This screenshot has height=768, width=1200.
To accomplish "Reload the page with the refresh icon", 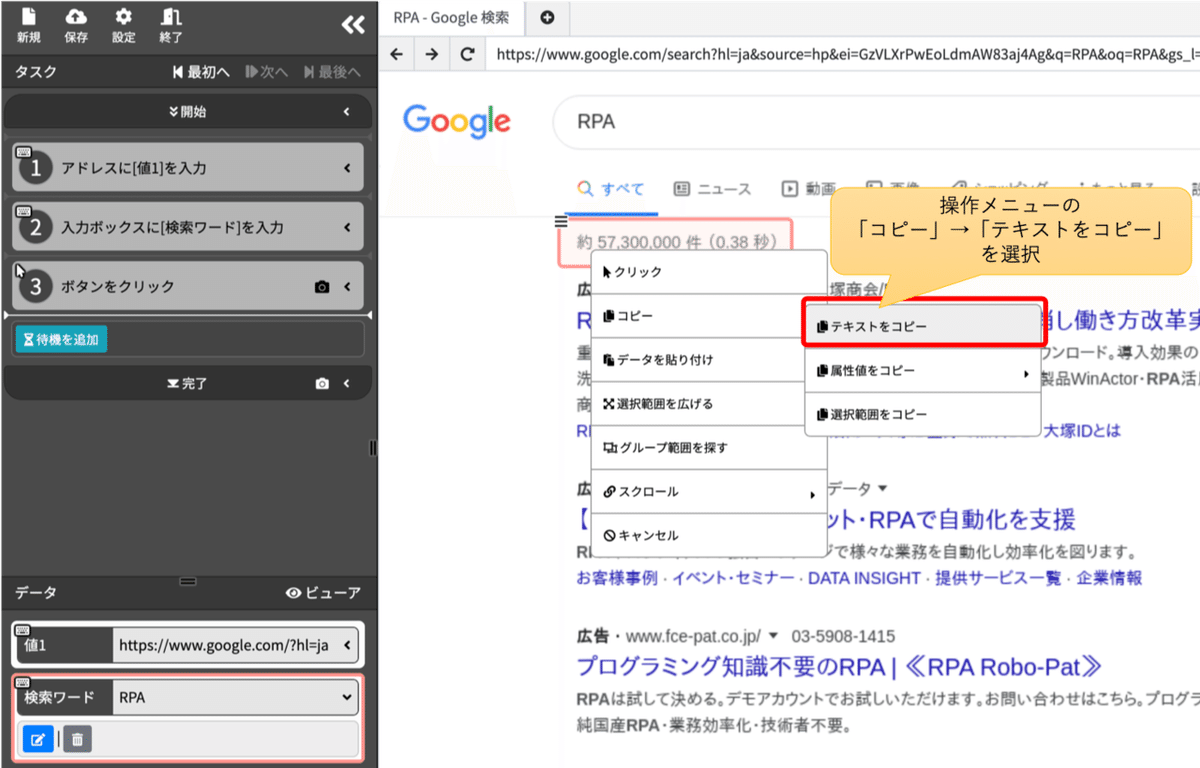I will coord(467,54).
